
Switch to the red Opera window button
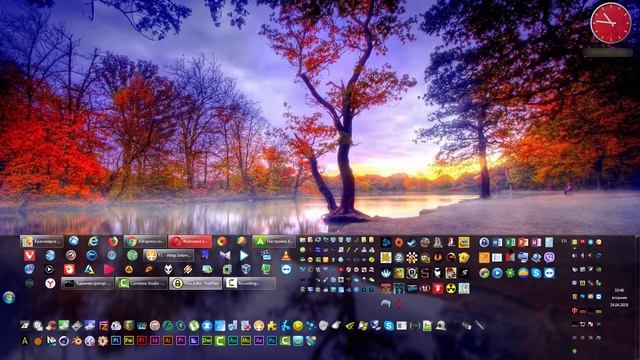point(190,242)
